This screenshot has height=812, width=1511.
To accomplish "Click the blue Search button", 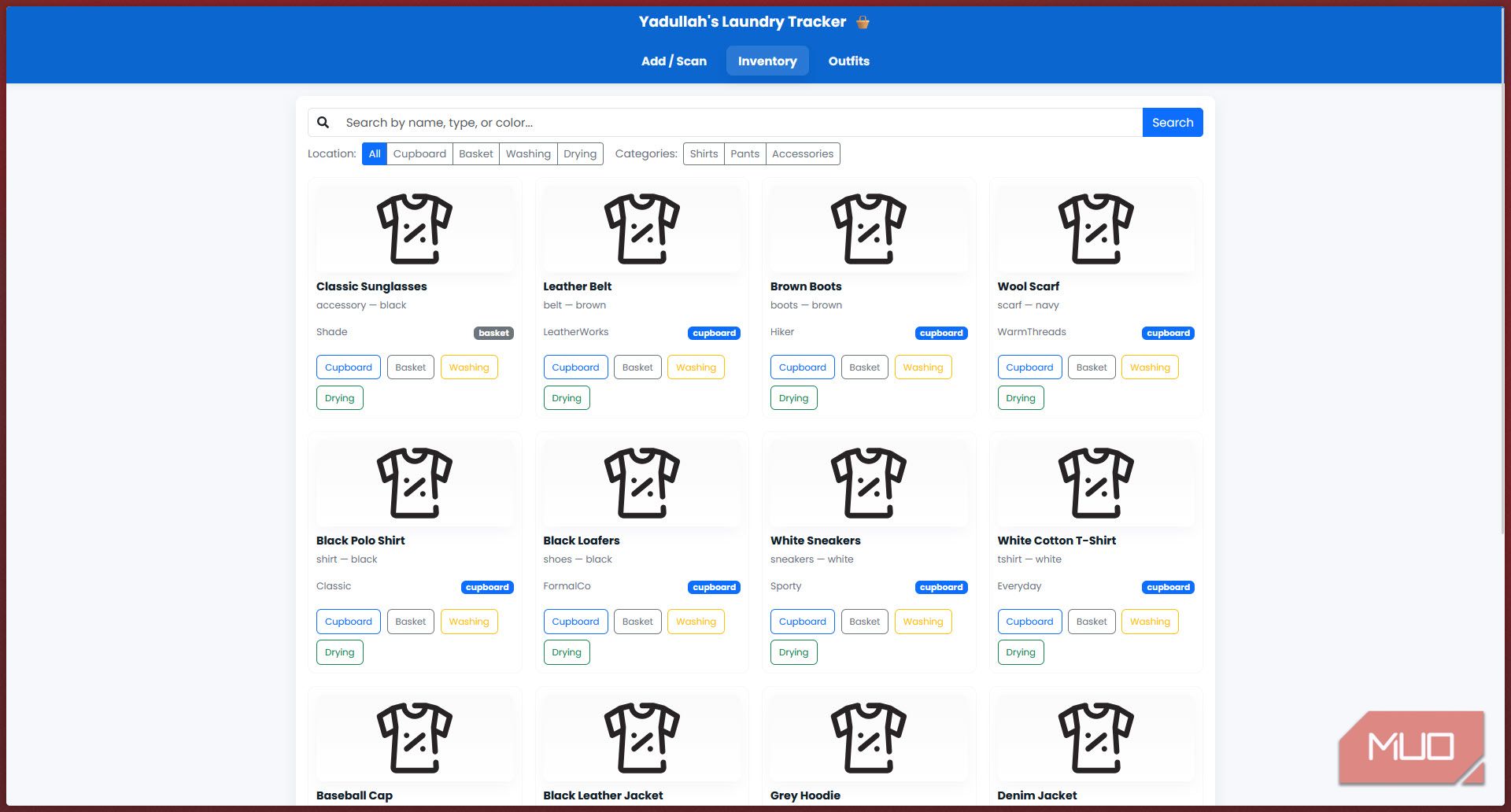I will (1173, 122).
